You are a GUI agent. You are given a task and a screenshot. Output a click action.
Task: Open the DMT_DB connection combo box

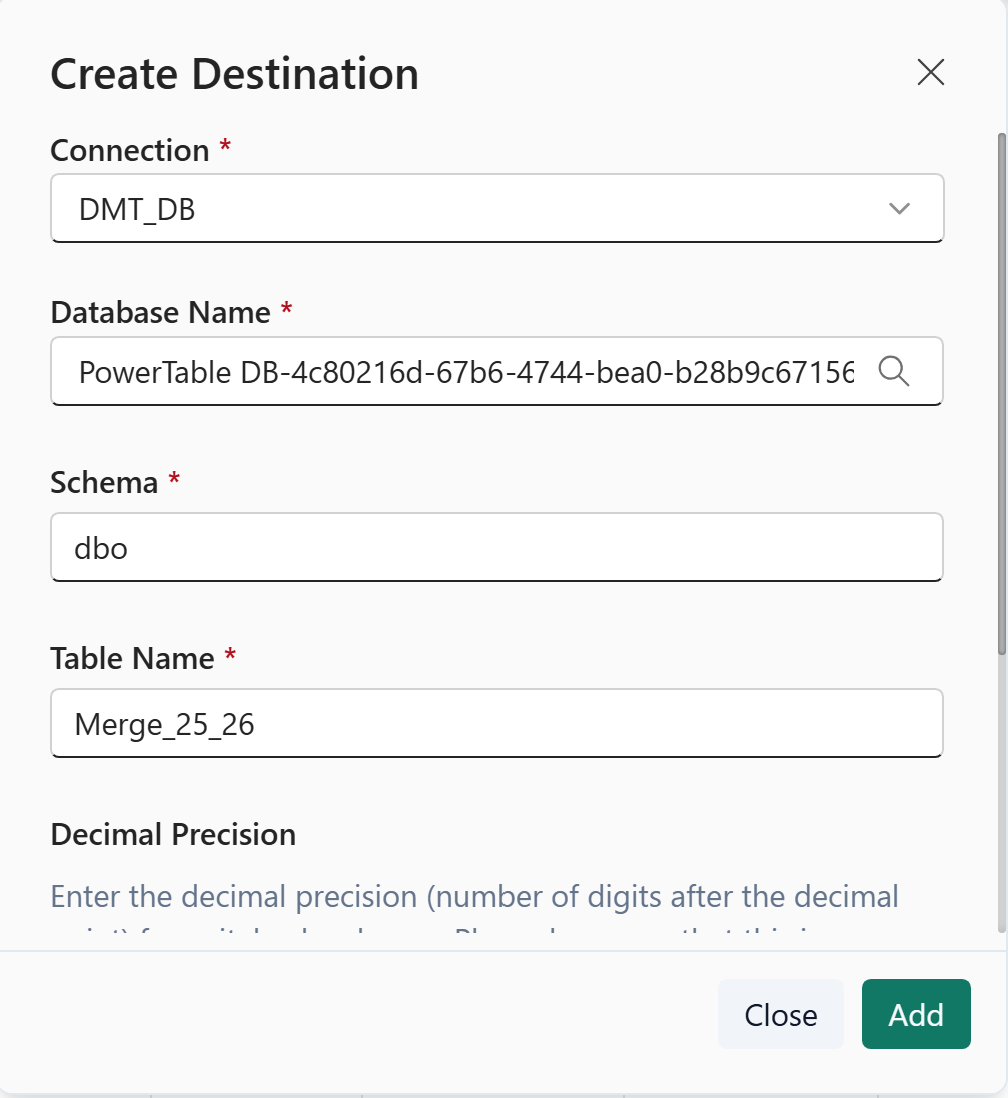[470, 209]
